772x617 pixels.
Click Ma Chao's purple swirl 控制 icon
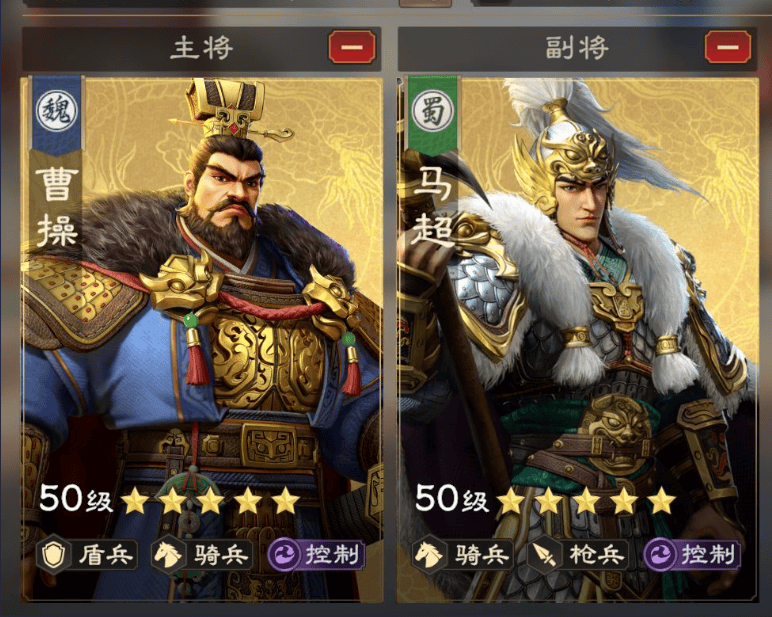pos(660,556)
